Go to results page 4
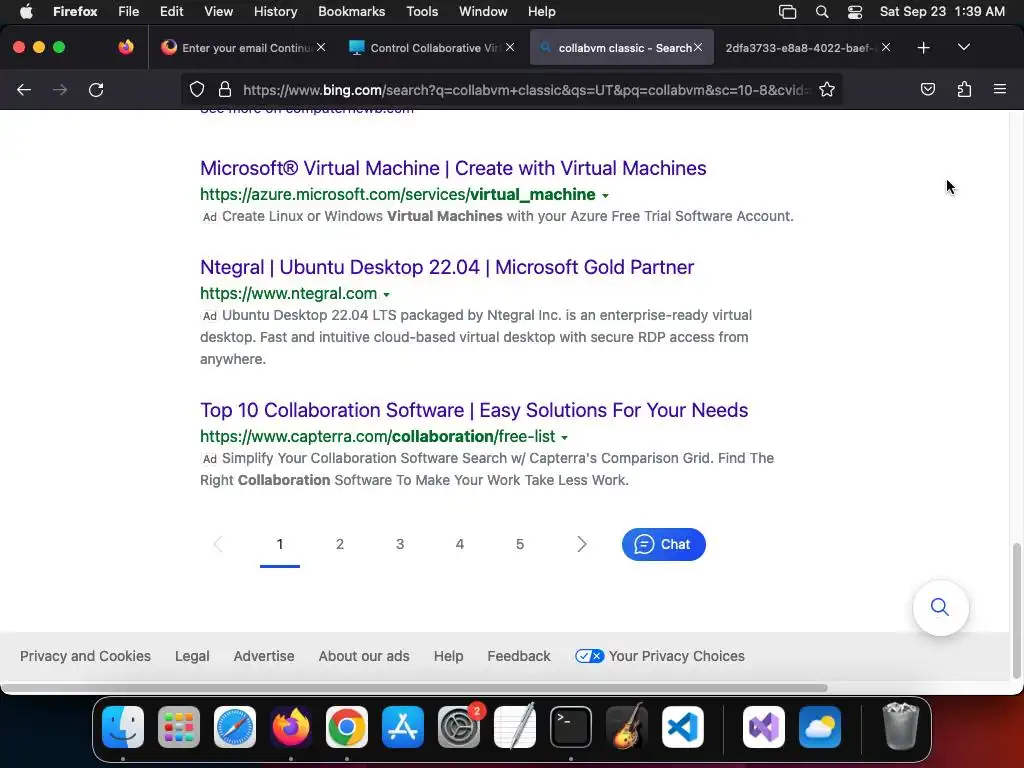This screenshot has height=768, width=1024. coord(460,545)
